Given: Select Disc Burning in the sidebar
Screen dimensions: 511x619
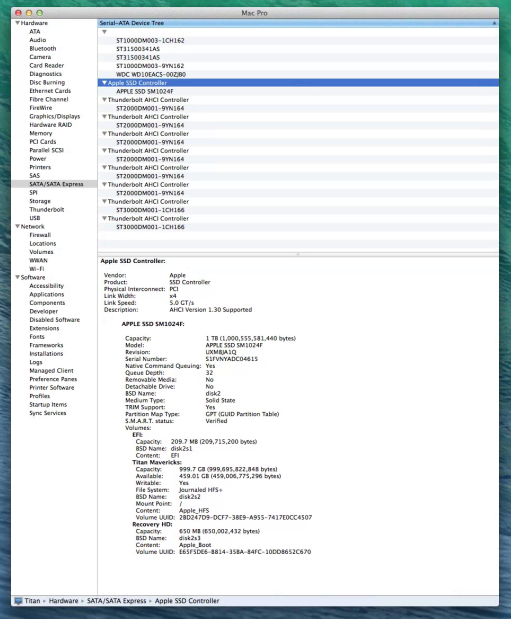Looking at the screenshot, I should pyautogui.click(x=47, y=83).
